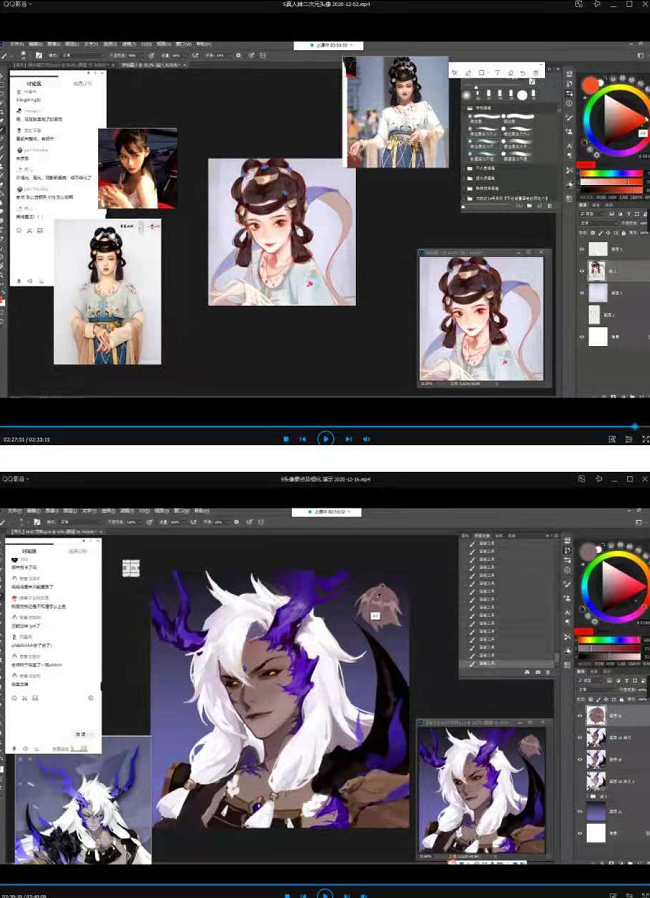Go to previous file in hanfu-girl player
The width and height of the screenshot is (650, 898).
[x=303, y=439]
